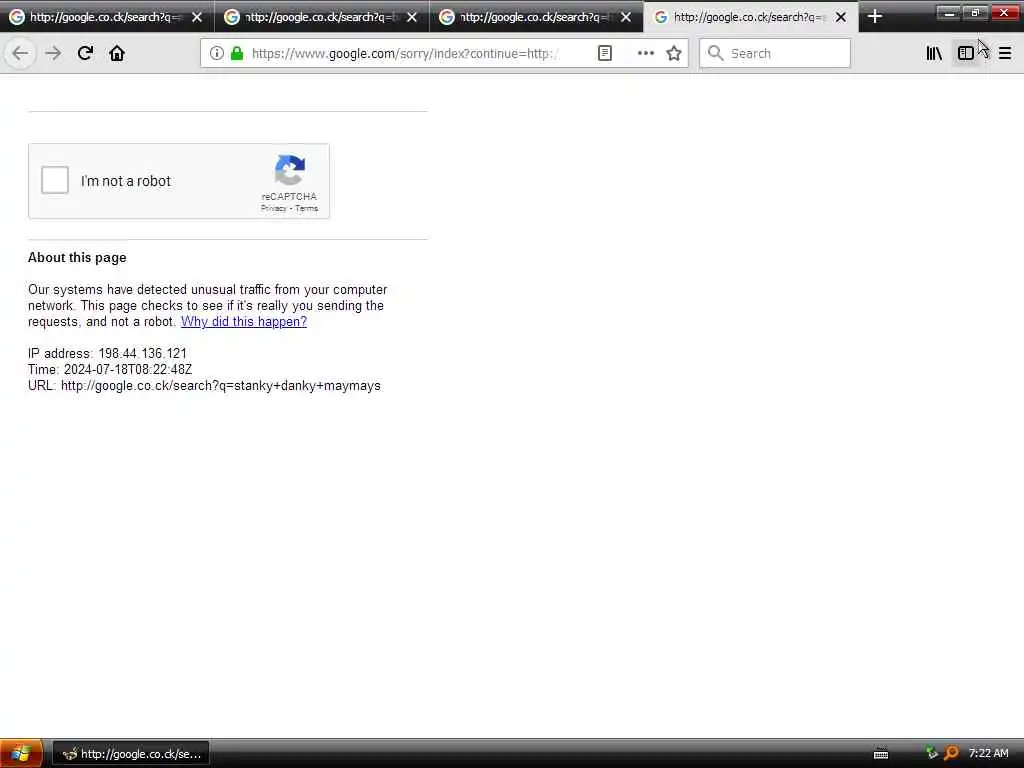Select the Firefox taskbar window button
This screenshot has height=768, width=1024.
point(131,754)
